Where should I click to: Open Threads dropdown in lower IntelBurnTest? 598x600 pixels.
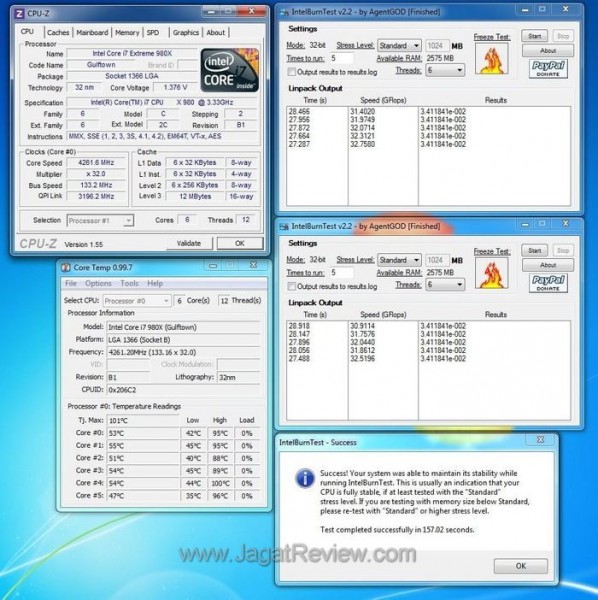coord(445,285)
